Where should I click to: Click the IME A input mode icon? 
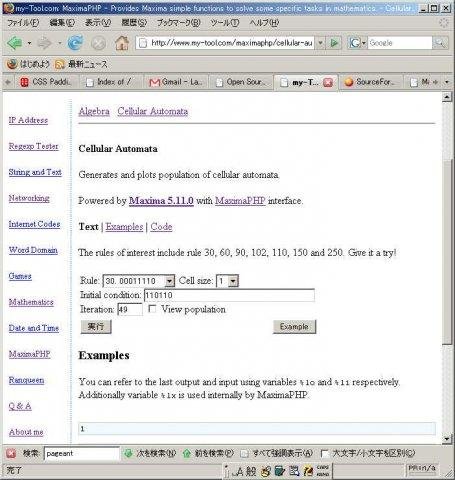coord(239,471)
